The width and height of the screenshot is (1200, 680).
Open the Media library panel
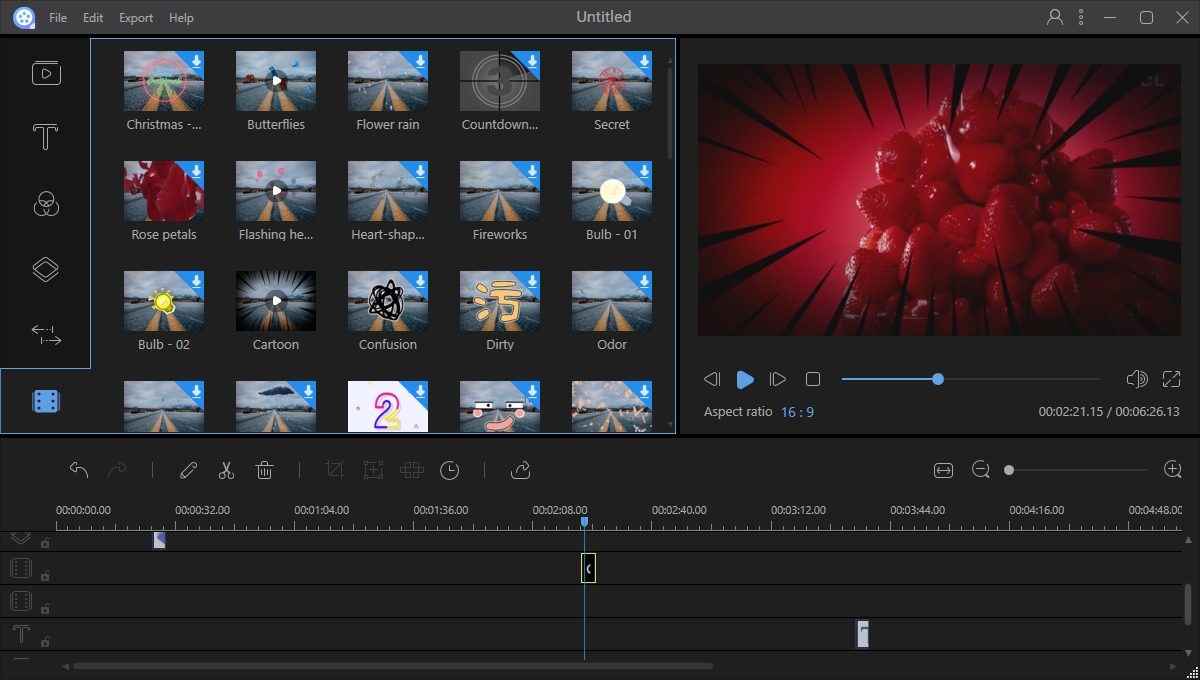(46, 73)
